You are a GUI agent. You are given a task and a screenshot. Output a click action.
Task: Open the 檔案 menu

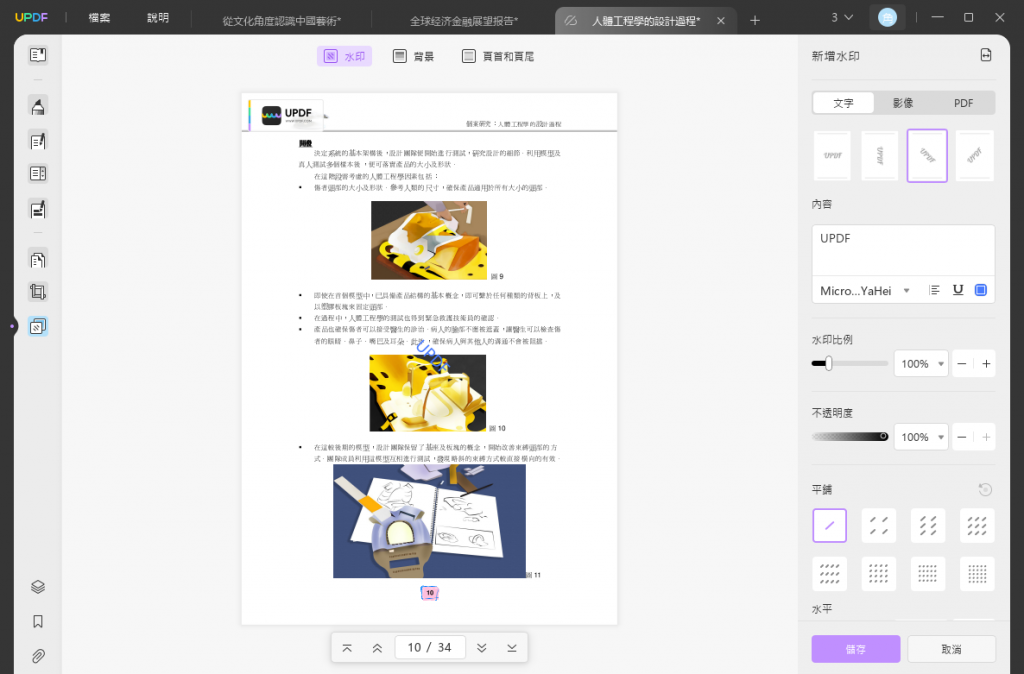[x=99, y=18]
